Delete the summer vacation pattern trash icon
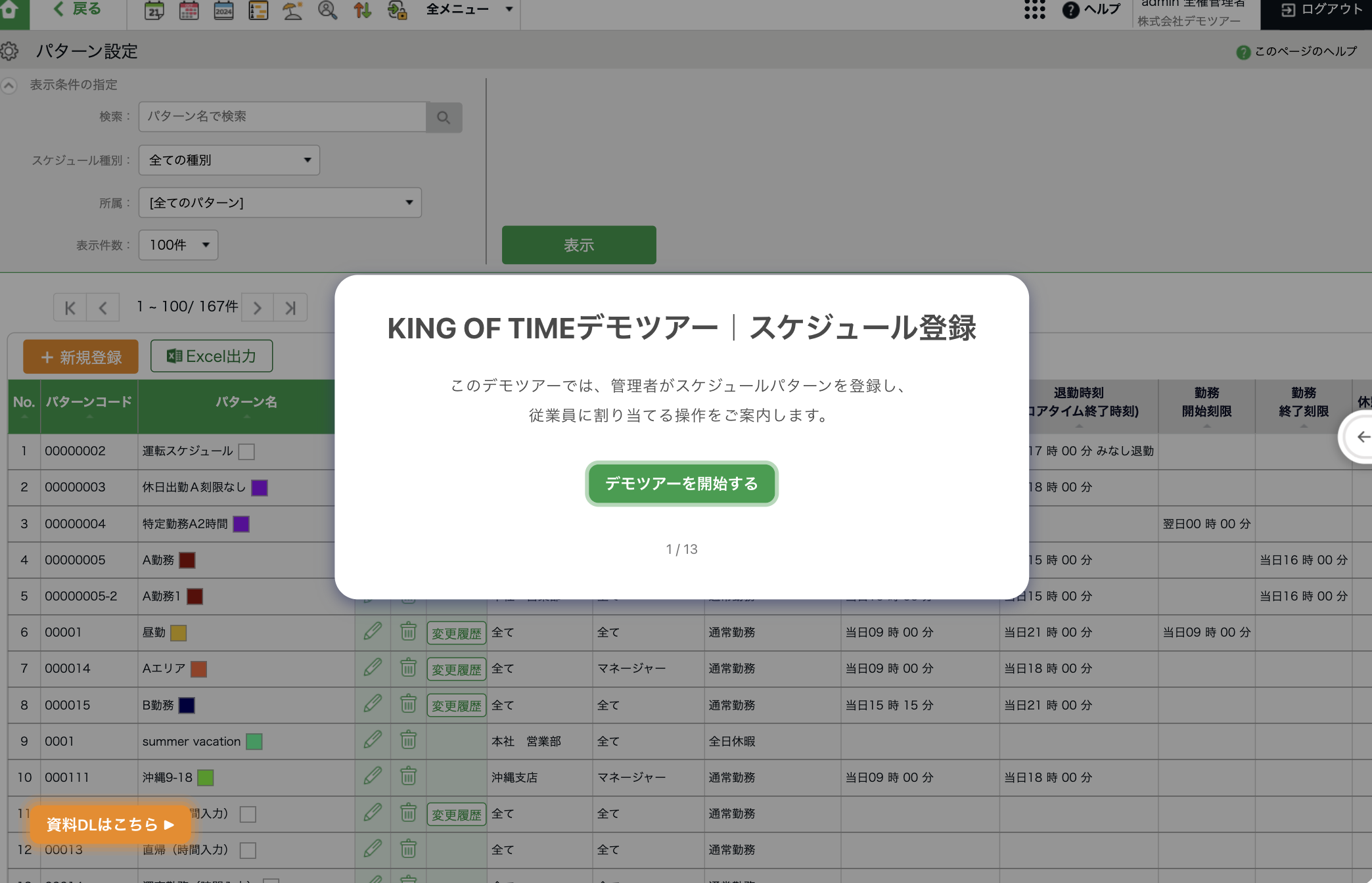Screen dimensions: 1372x883 (408, 740)
